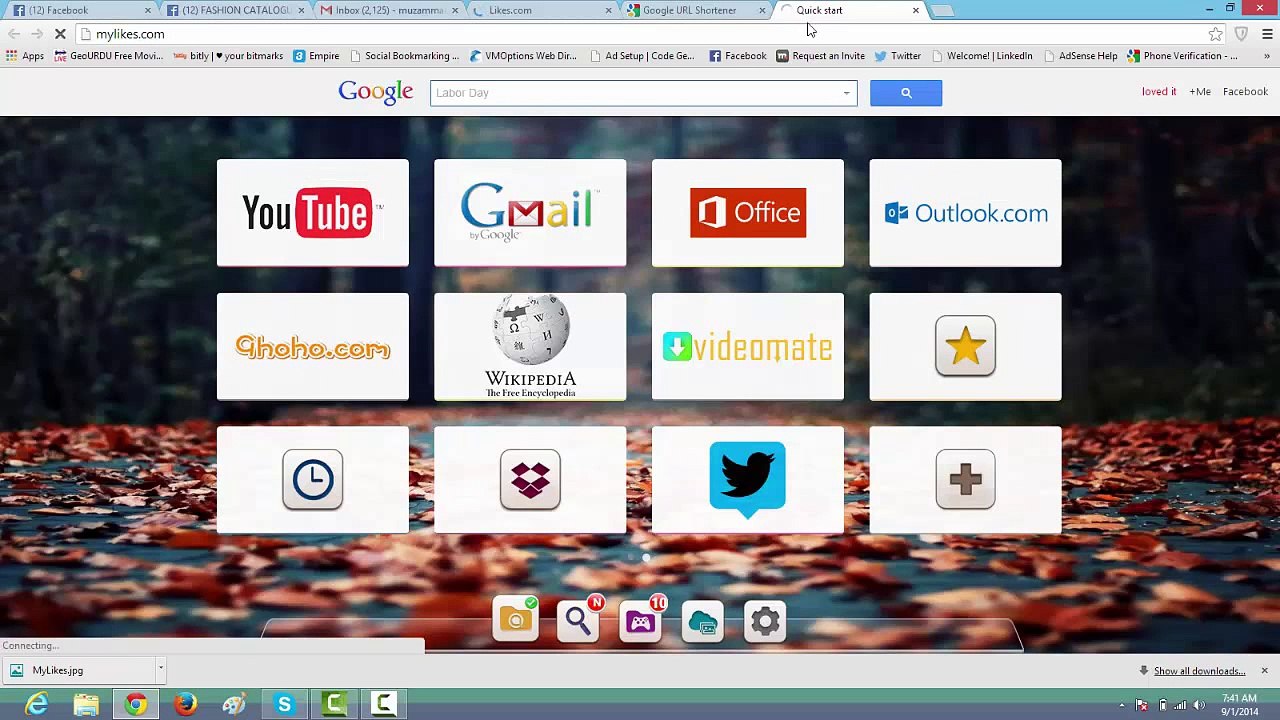Click the +Me link
The height and width of the screenshot is (720, 1280).
click(x=1200, y=92)
